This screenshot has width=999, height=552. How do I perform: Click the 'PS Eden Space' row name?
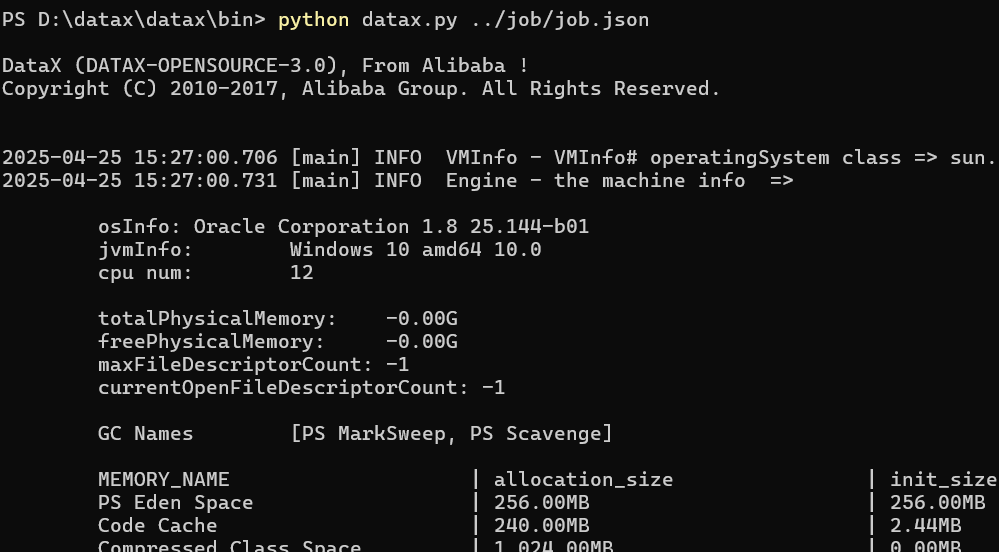176,502
